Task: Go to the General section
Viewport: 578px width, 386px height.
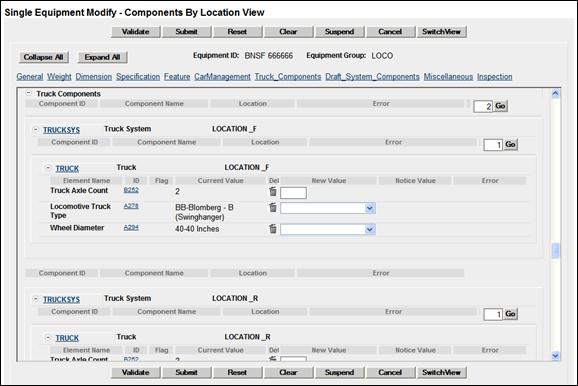Action: tap(29, 77)
